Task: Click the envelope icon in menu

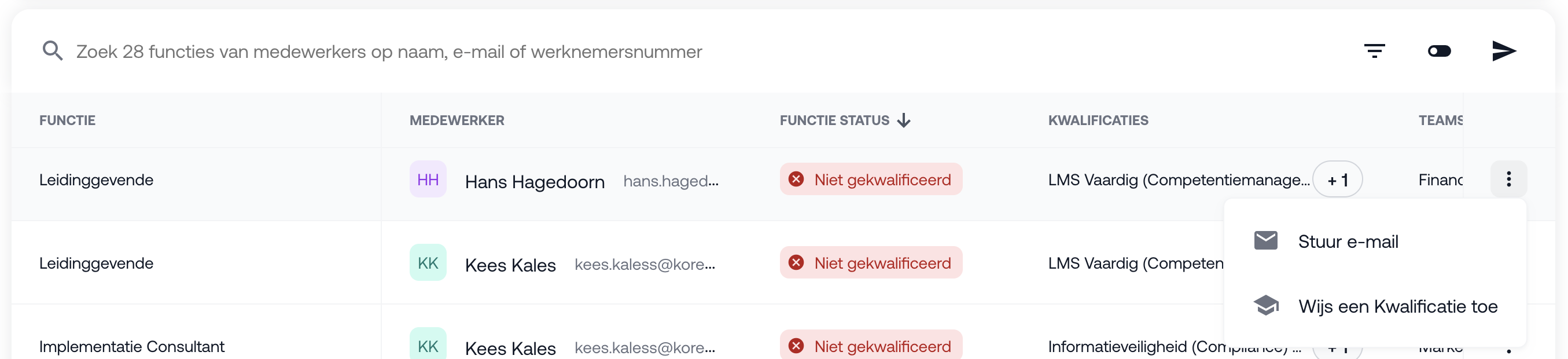Action: [x=1265, y=241]
